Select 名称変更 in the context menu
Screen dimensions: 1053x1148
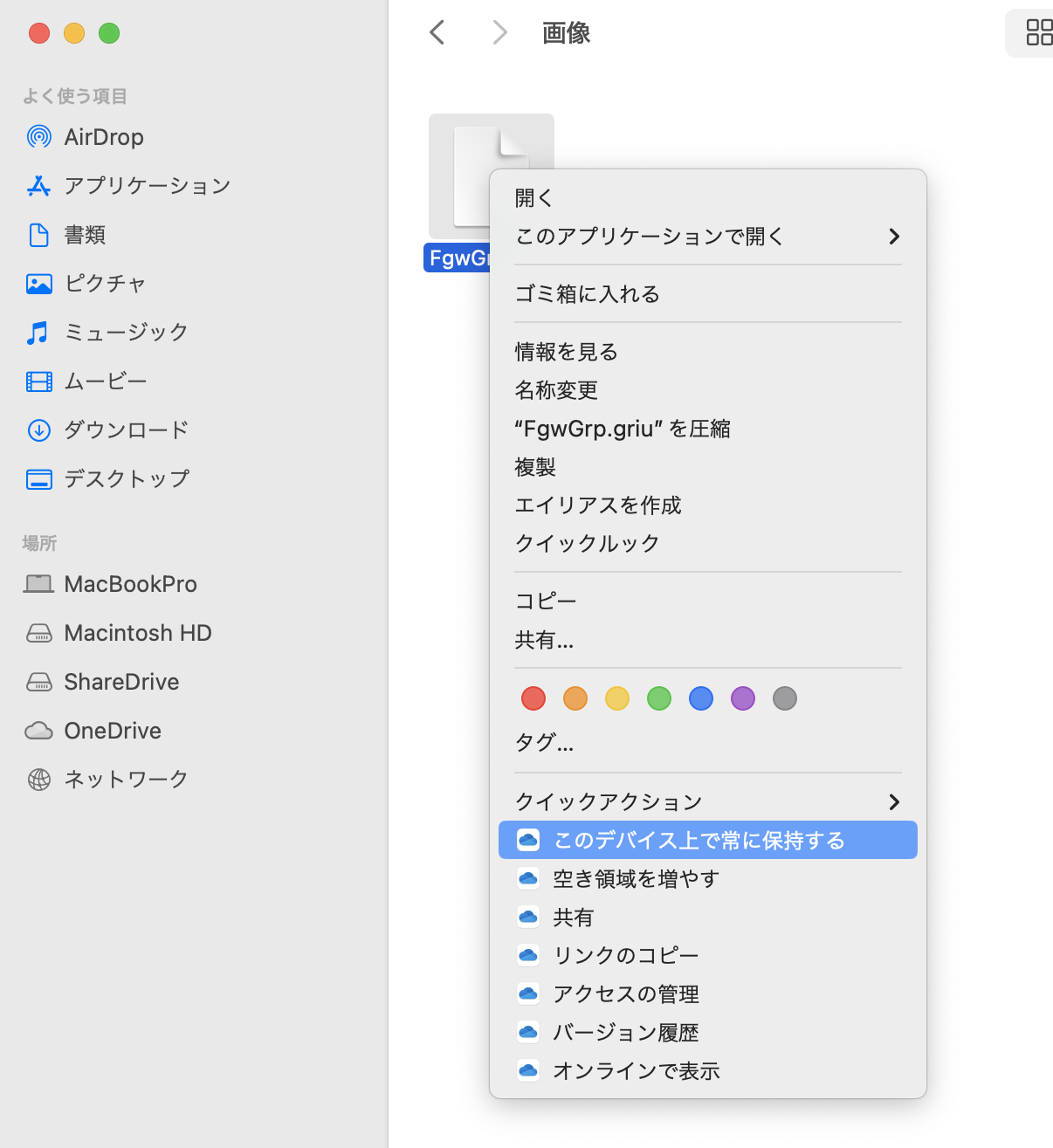tap(556, 390)
